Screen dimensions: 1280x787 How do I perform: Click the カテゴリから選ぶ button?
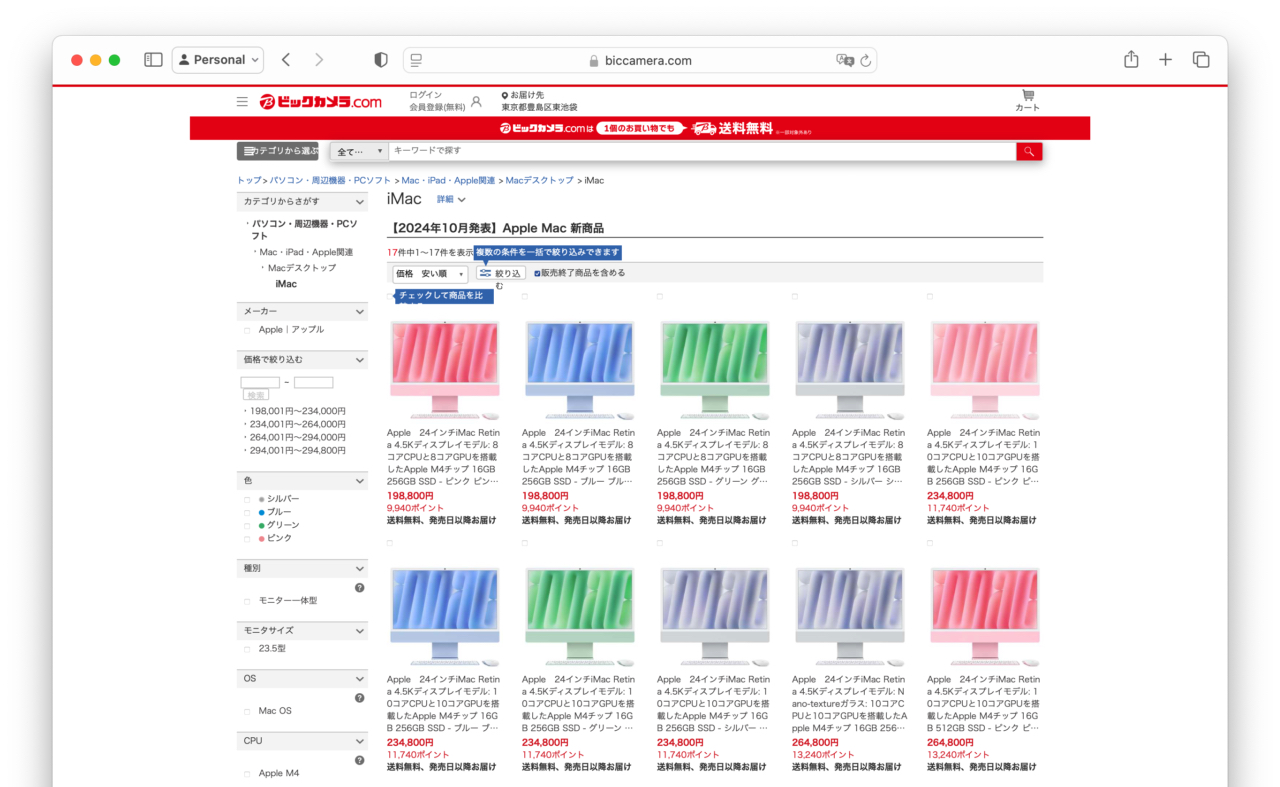[x=277, y=151]
